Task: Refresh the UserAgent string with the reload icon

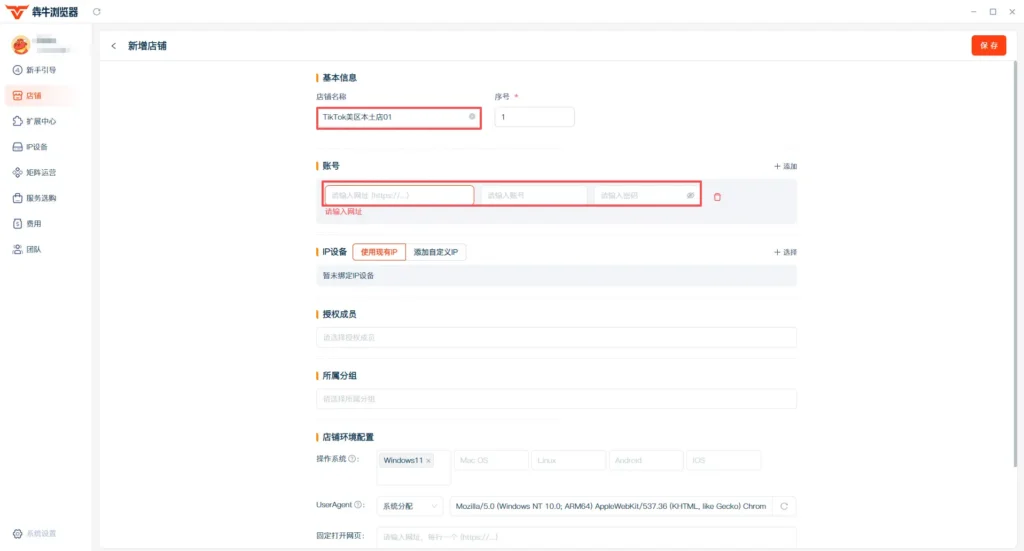Action: (784, 506)
